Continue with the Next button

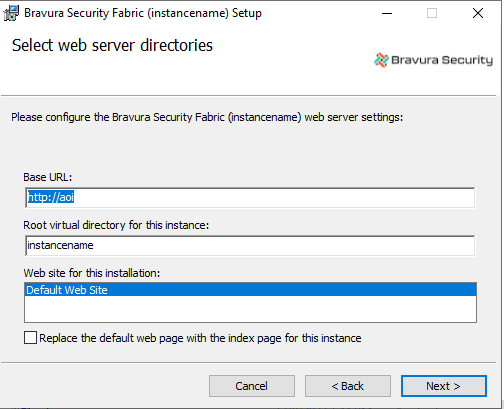click(444, 386)
